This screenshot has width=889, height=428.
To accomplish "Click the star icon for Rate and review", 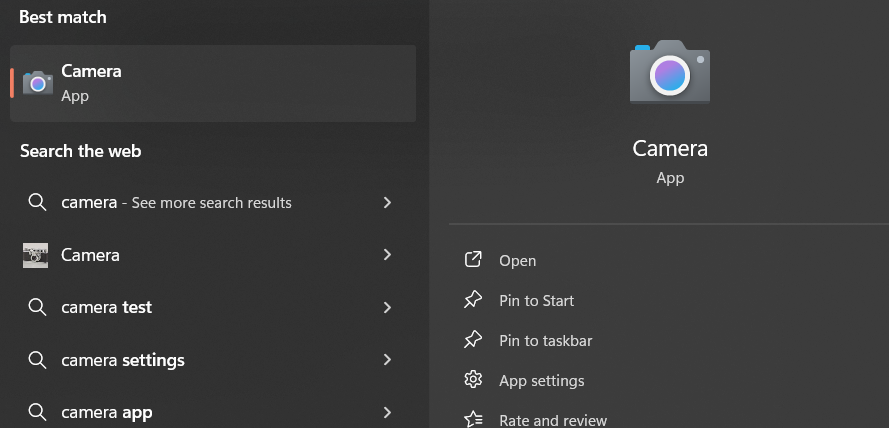I will click(x=473, y=419).
